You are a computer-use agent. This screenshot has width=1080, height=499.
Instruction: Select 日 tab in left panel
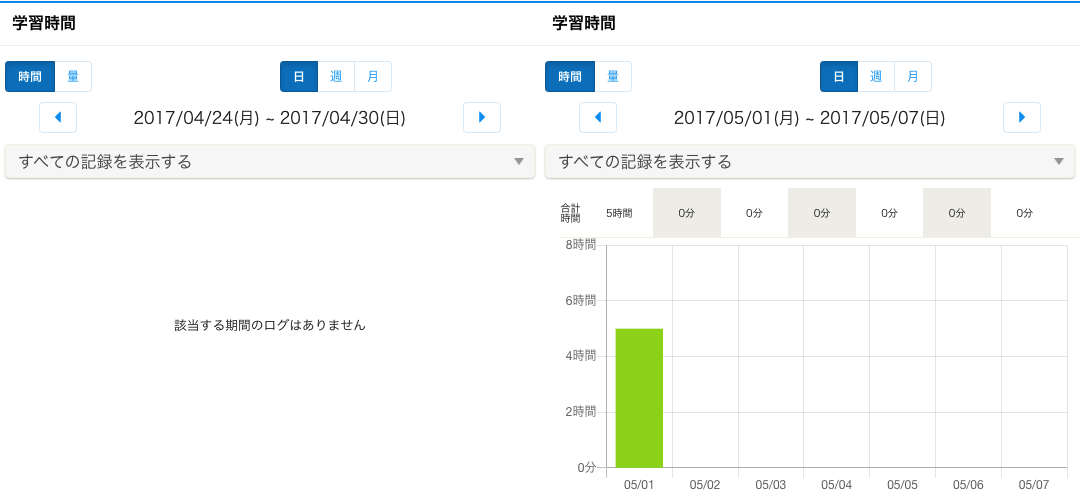pos(299,76)
